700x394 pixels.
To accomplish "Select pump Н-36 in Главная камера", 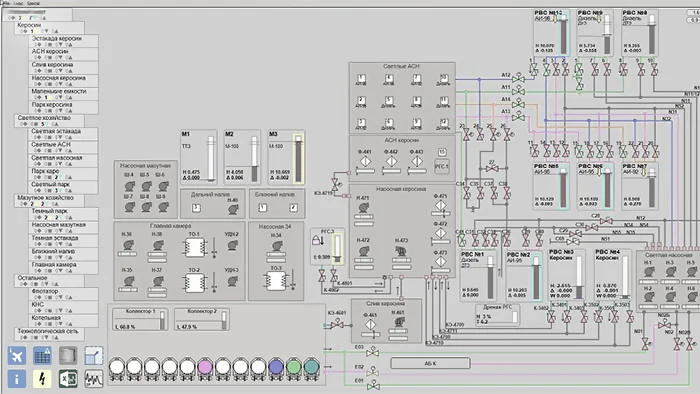I will [128, 245].
